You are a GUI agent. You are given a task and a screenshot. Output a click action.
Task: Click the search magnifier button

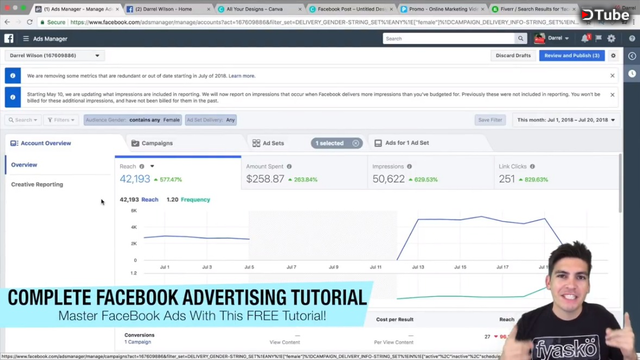[520, 38]
